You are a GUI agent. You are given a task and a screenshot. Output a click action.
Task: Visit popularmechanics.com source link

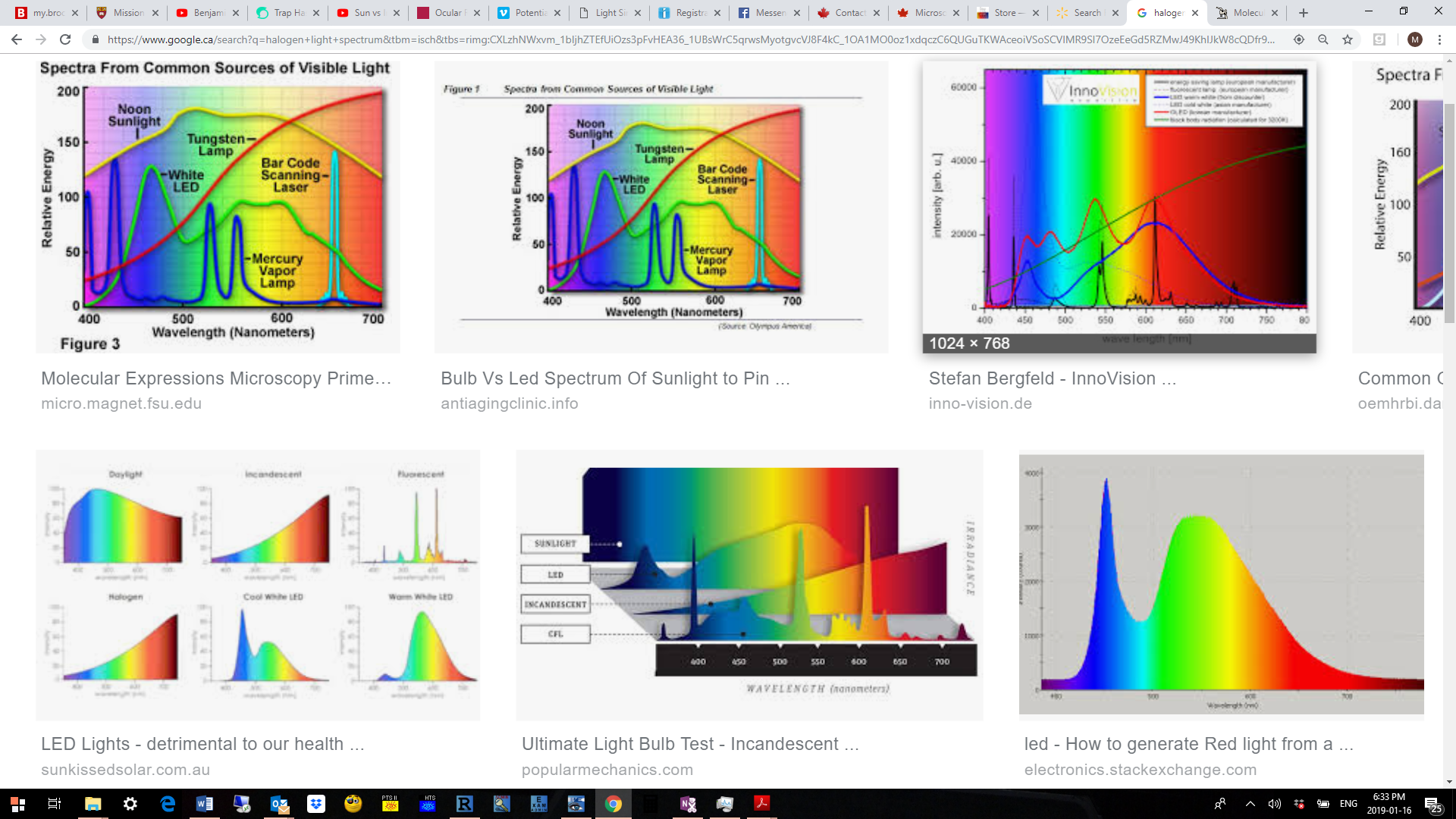pyautogui.click(x=607, y=770)
